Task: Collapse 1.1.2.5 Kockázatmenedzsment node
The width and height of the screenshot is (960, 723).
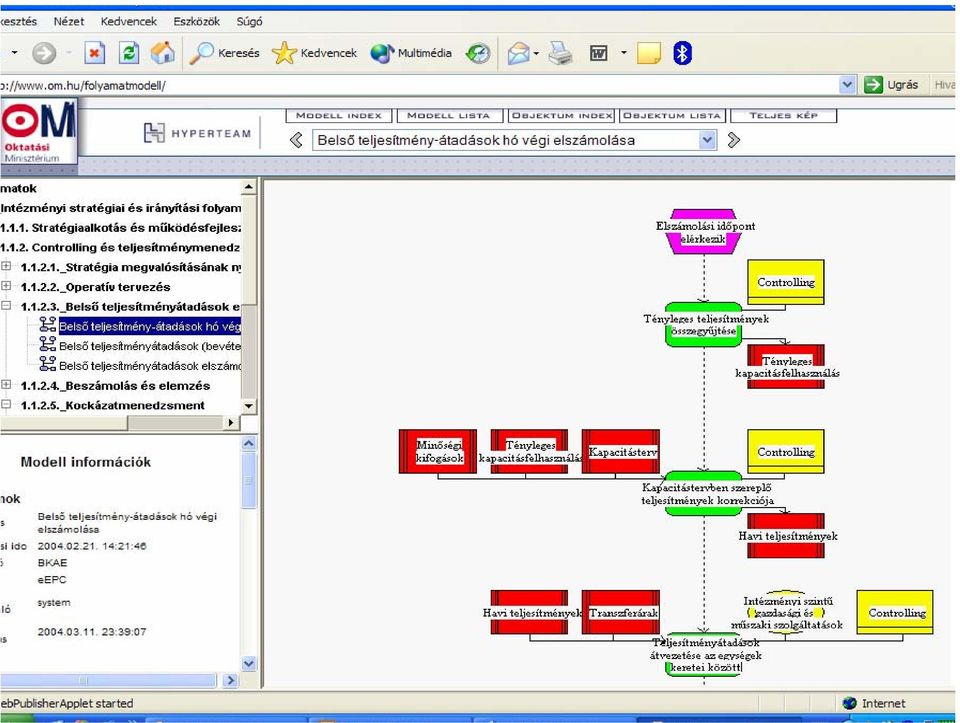Action: 6,405
